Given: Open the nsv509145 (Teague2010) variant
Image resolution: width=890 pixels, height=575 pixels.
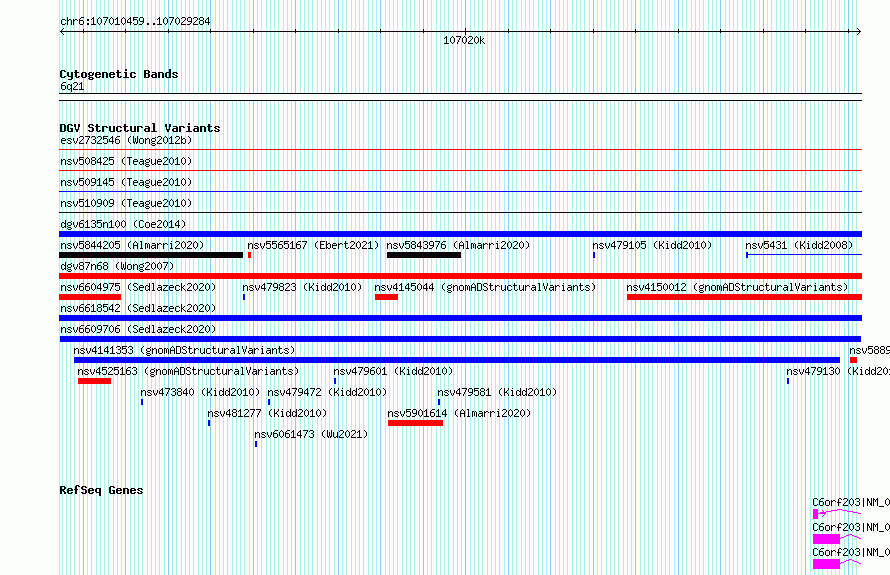Looking at the screenshot, I should click(126, 182).
